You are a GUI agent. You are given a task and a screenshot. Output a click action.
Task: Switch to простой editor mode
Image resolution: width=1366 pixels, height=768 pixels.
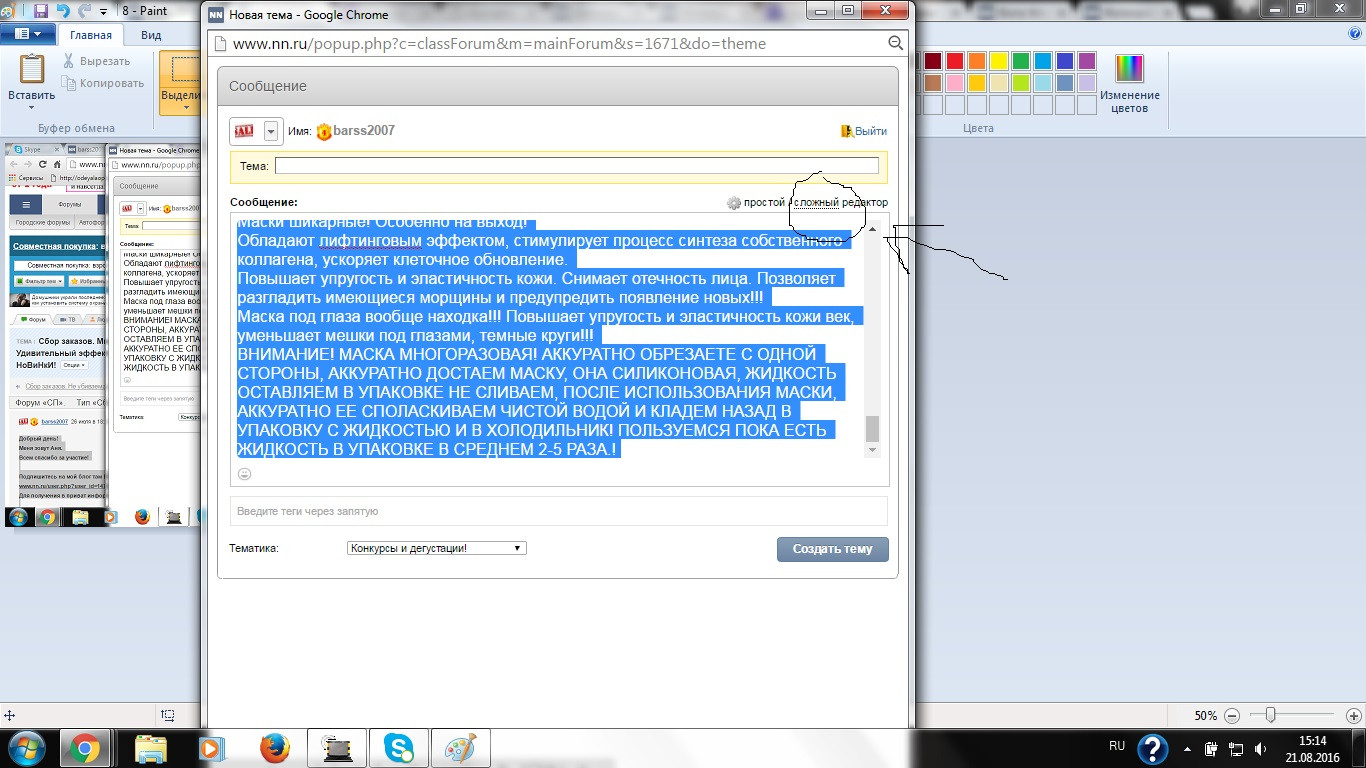(764, 202)
